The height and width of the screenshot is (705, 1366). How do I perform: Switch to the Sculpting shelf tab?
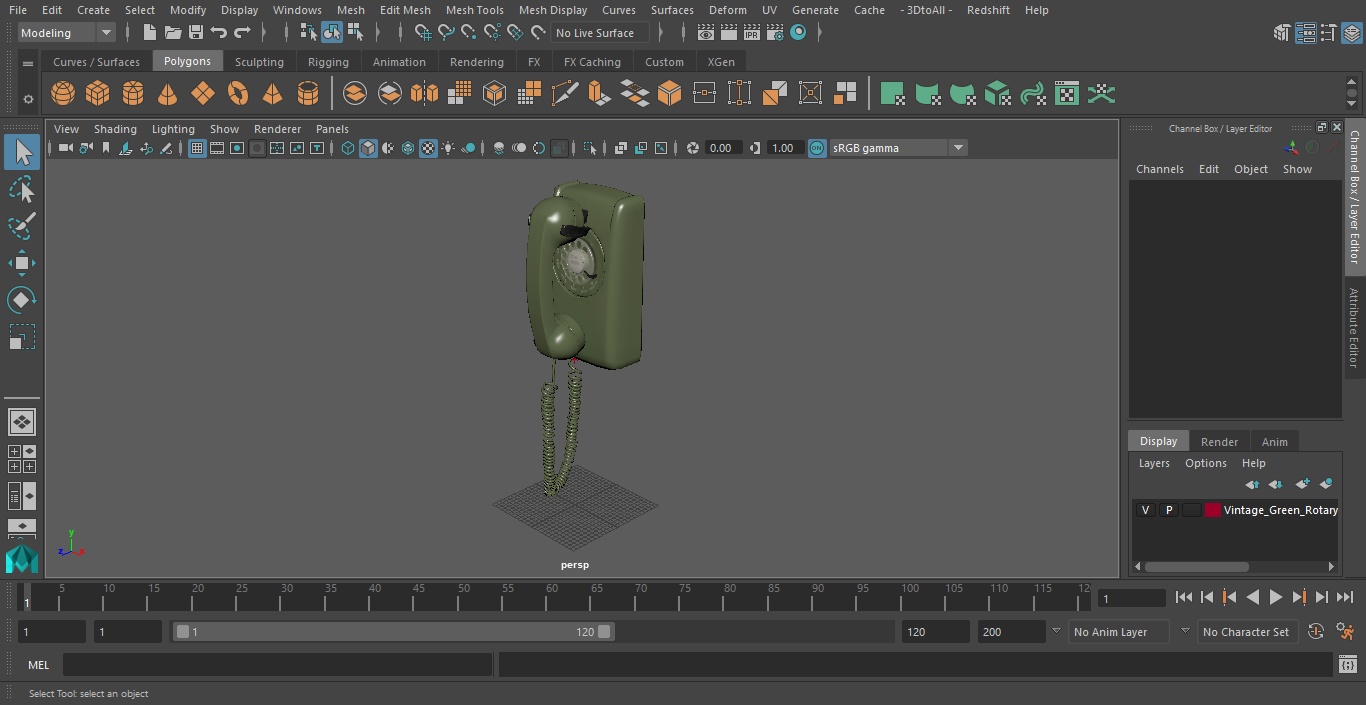(259, 62)
